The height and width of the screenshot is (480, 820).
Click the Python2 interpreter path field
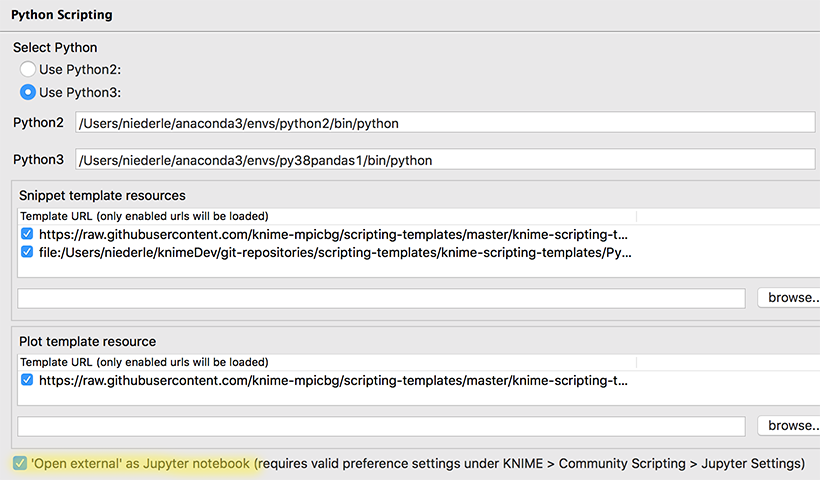(x=445, y=123)
